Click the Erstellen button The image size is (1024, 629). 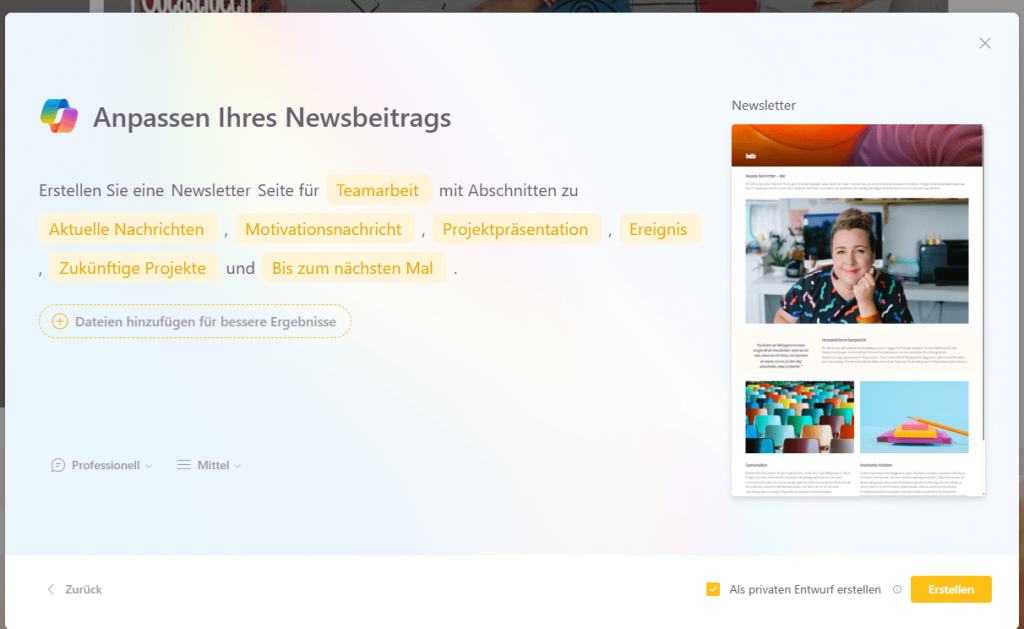click(951, 589)
